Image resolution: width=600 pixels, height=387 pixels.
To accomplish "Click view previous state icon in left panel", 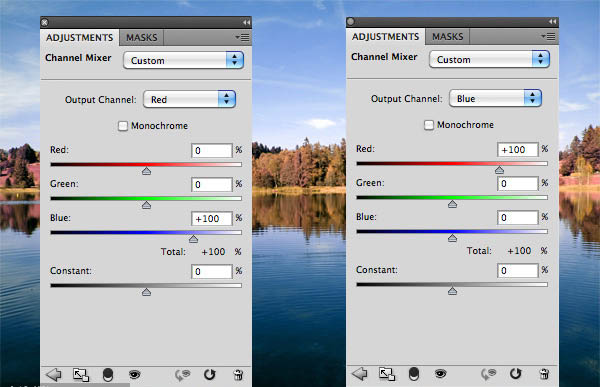I will click(183, 375).
